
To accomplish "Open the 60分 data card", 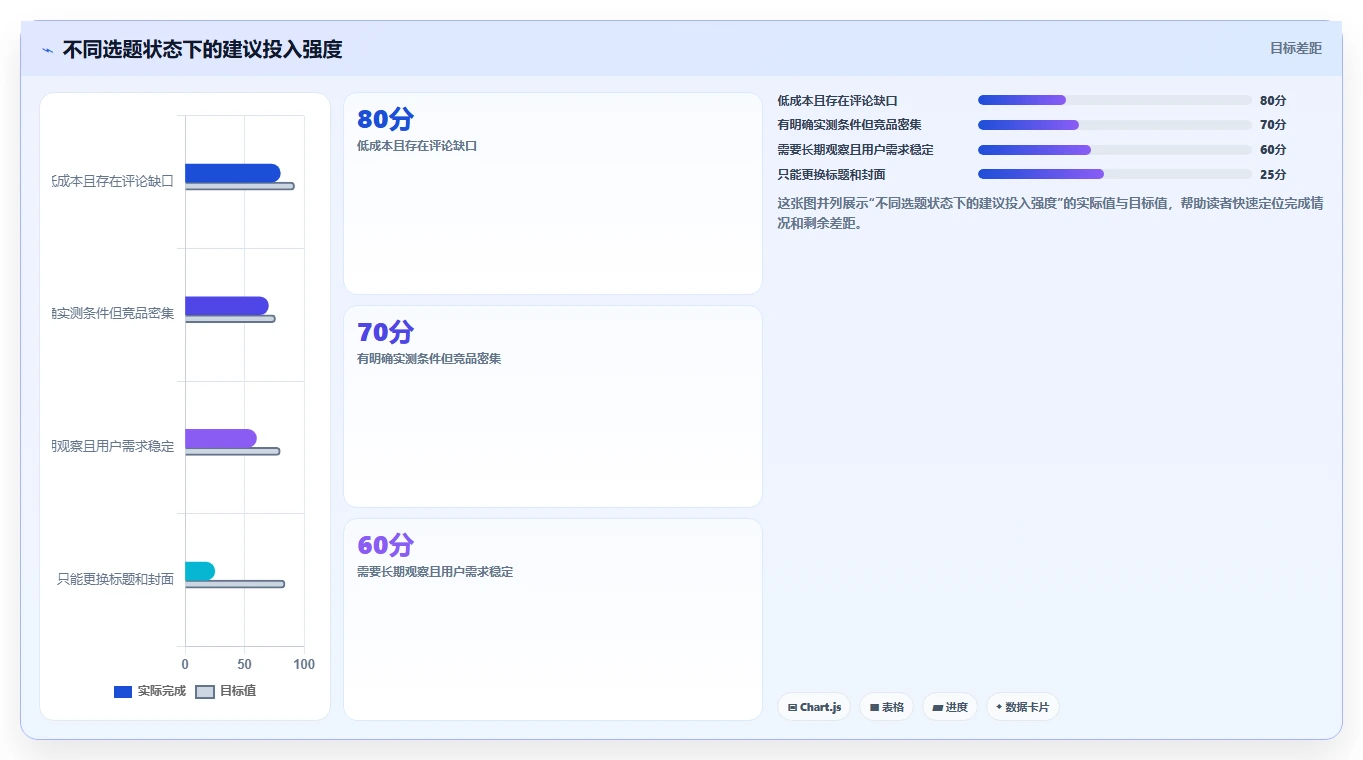I will (x=553, y=619).
